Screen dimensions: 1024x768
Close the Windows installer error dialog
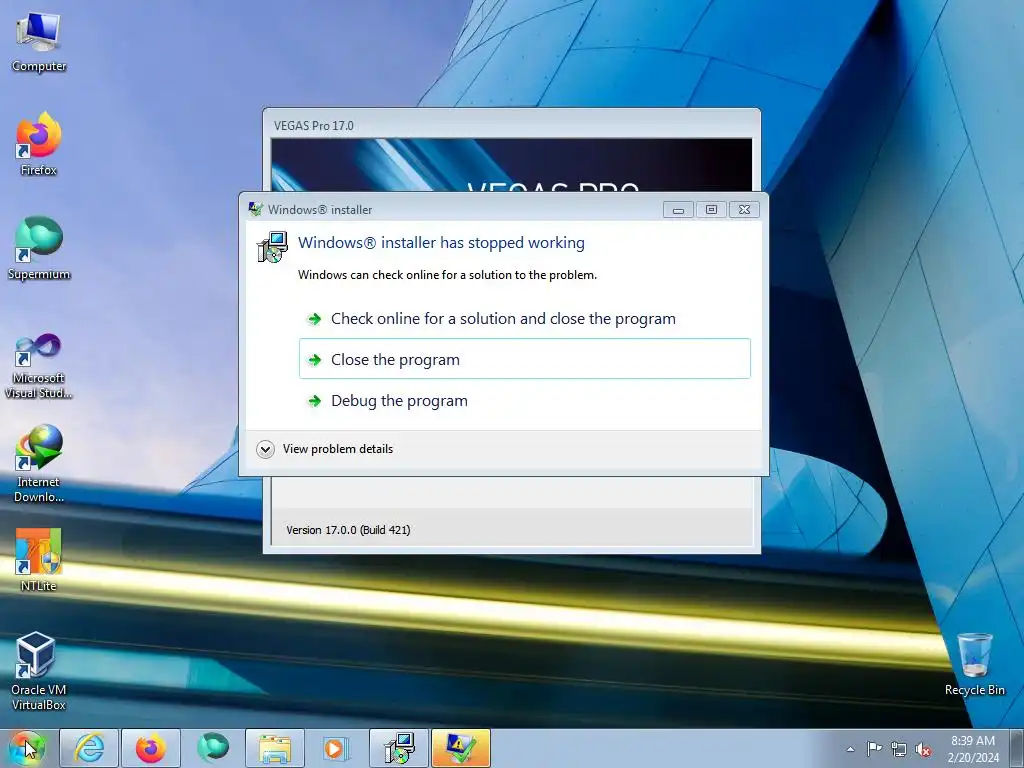744,210
